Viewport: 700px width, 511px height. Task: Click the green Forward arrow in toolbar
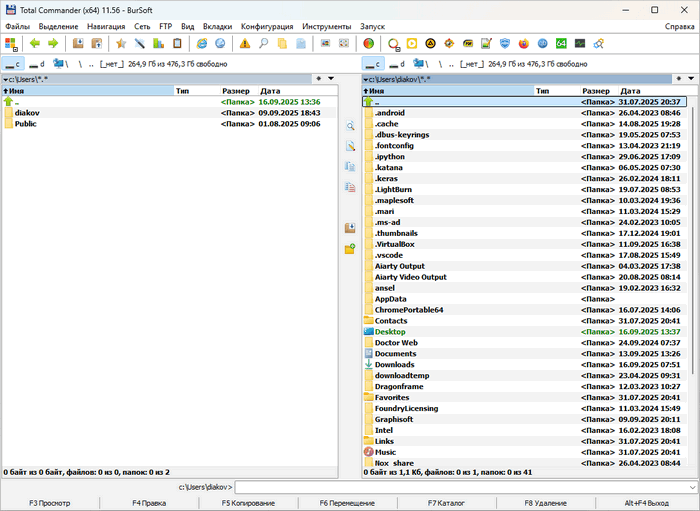(x=53, y=44)
